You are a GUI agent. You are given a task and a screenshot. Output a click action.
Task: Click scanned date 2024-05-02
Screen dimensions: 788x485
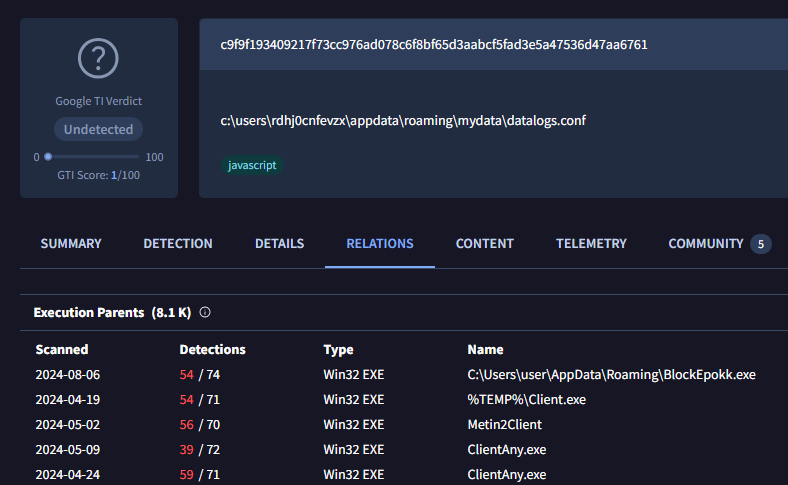coord(68,425)
